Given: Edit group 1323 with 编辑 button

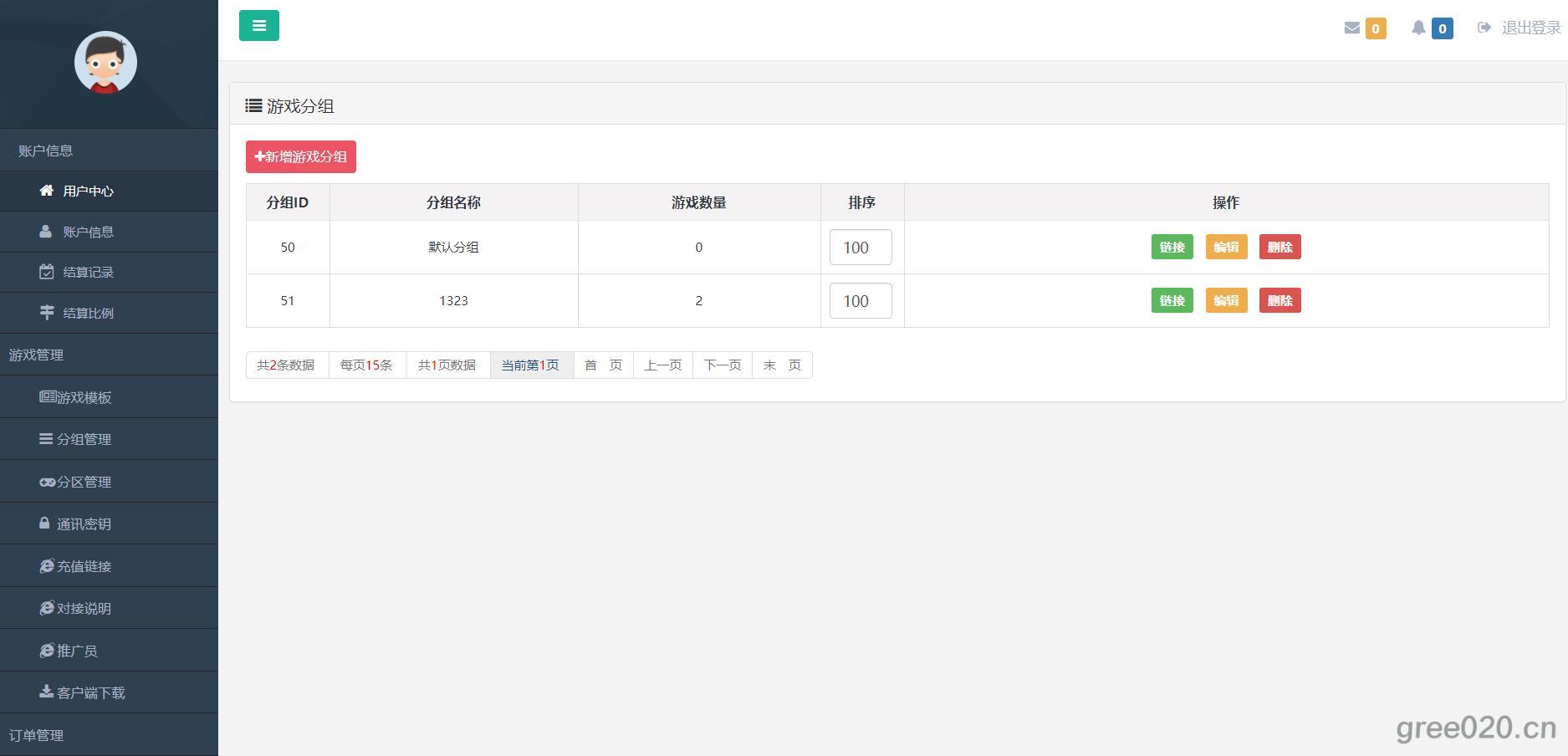Looking at the screenshot, I should [1226, 301].
